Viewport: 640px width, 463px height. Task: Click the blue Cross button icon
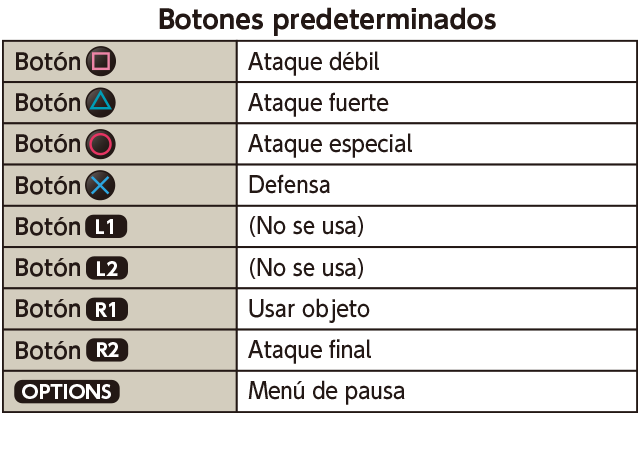pos(100,185)
